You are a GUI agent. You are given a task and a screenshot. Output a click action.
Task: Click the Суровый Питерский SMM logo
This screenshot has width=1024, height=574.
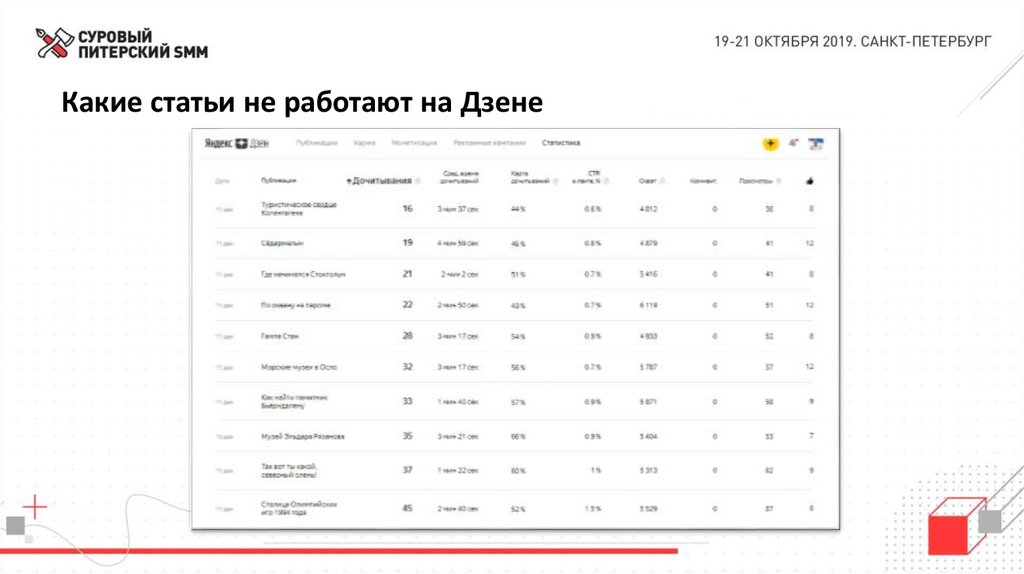coord(122,44)
